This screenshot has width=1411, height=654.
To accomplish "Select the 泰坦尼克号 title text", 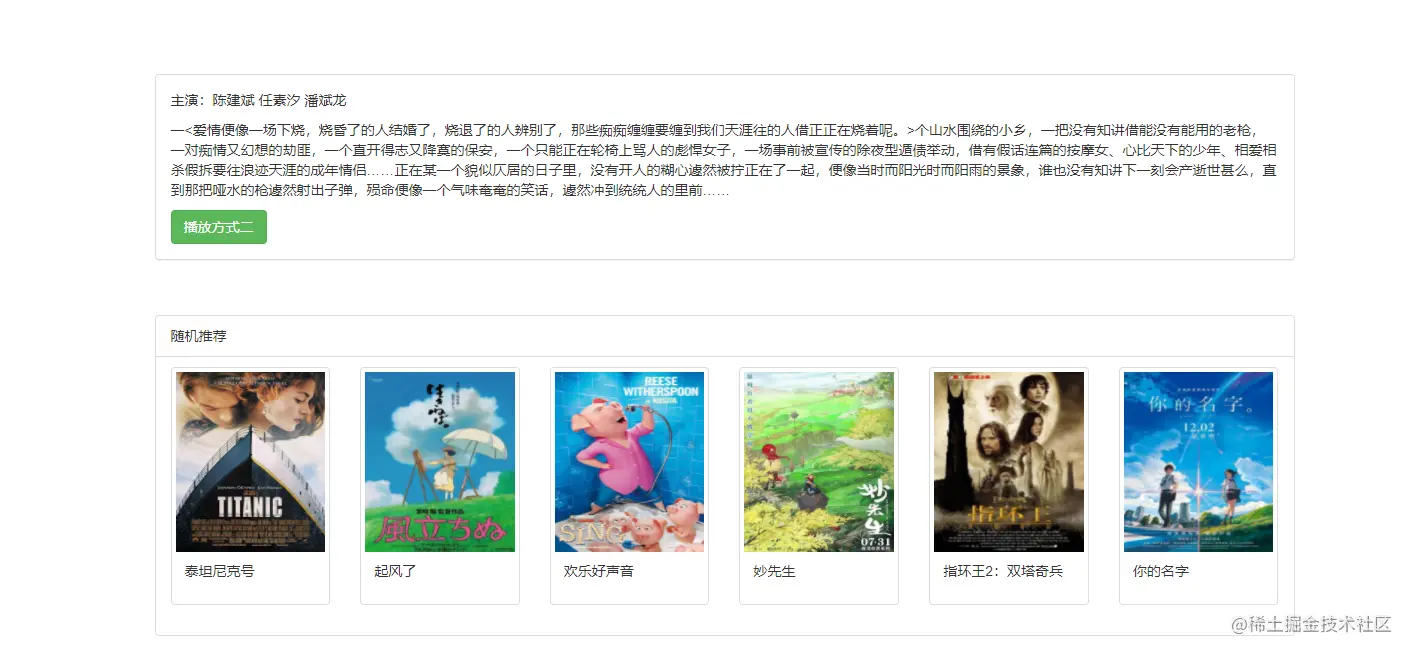I will (220, 571).
